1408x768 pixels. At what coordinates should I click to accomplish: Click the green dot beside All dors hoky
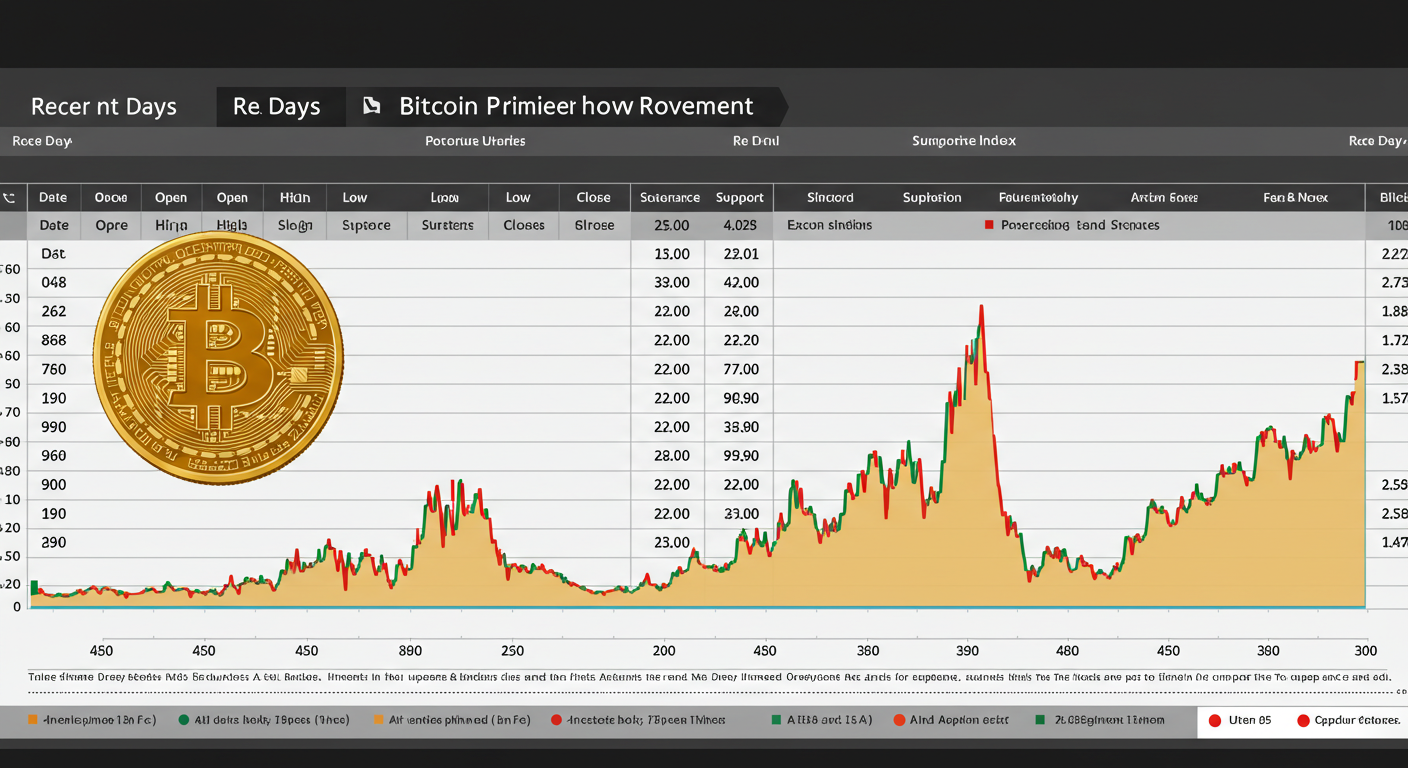pos(184,720)
